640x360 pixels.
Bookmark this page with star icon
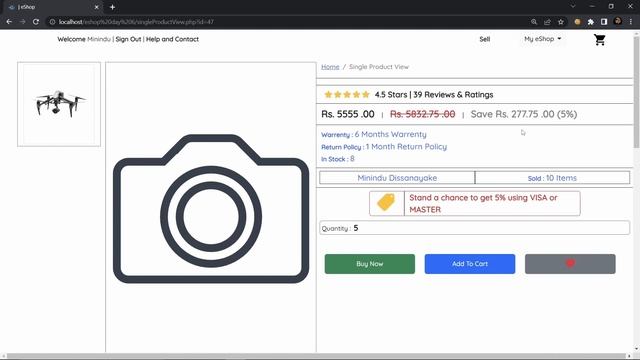(561, 22)
